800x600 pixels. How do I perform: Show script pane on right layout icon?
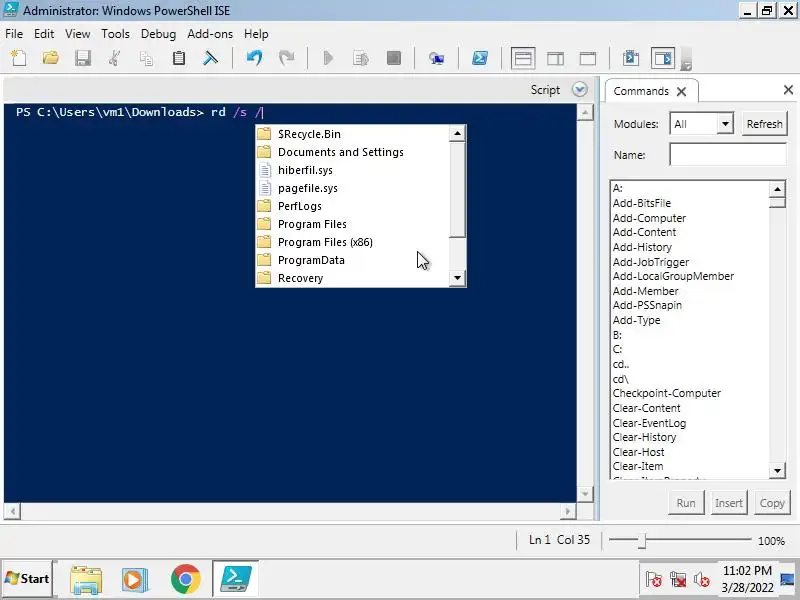[556, 59]
